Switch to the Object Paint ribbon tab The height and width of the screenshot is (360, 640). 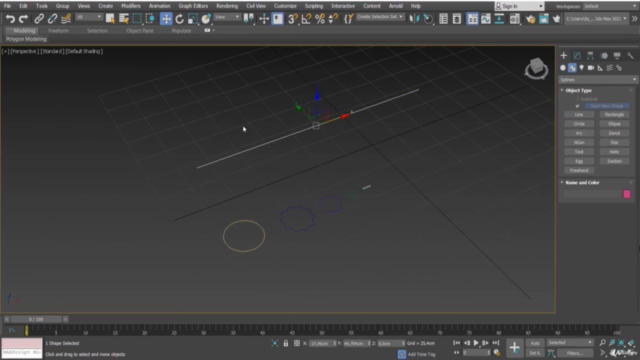tap(140, 31)
